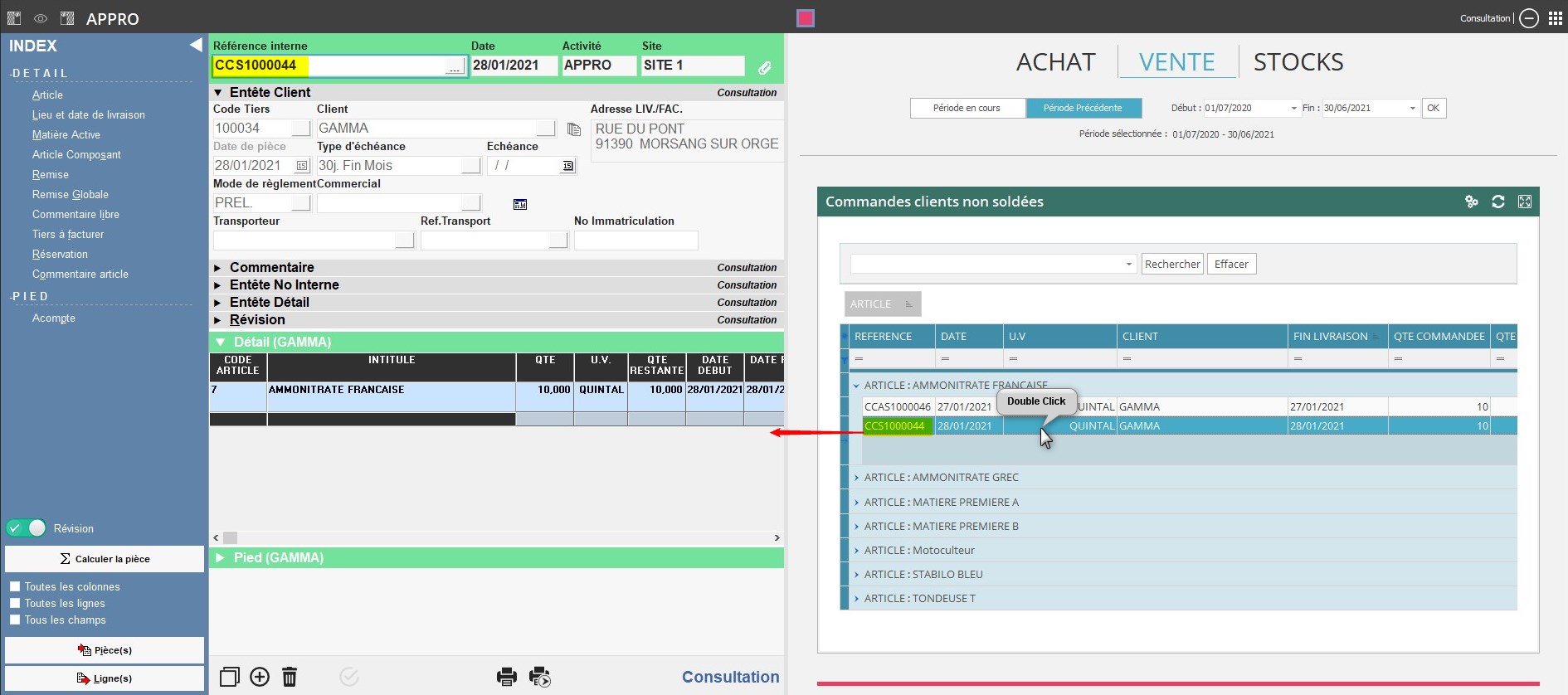1568x695 pixels.
Task: Click the trash delete icon
Action: point(290,677)
